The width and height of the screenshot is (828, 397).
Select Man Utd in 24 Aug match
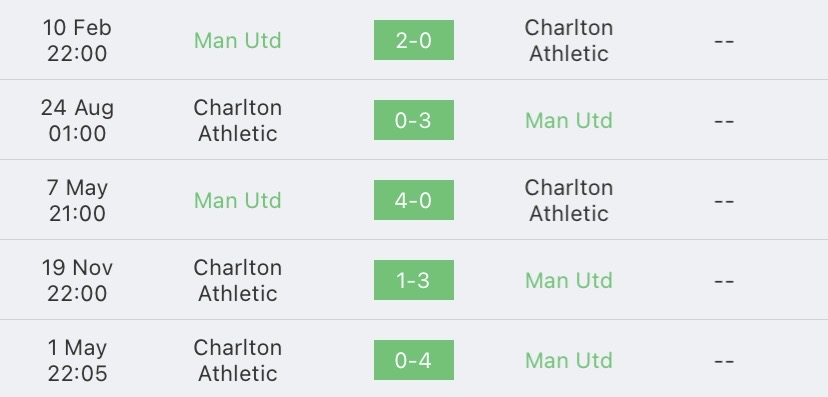coord(569,120)
